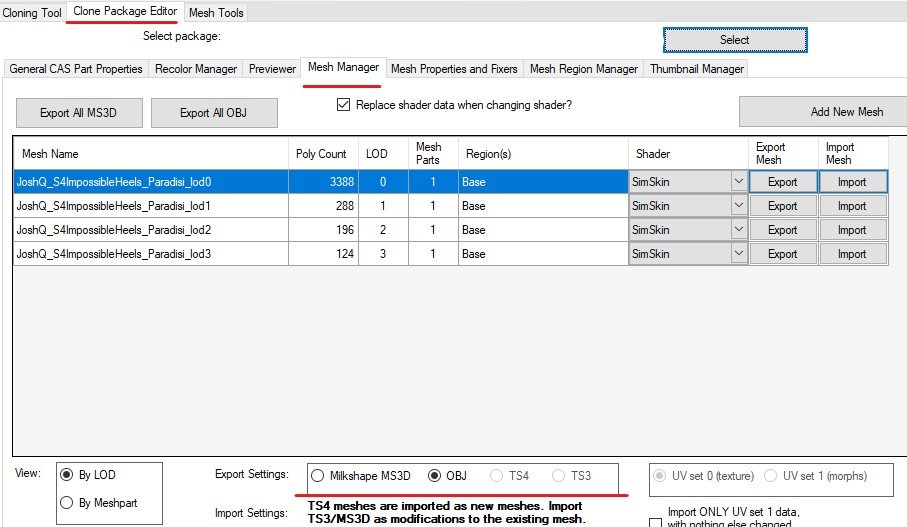This screenshot has height=527, width=907.
Task: Open Shader dropdown for lod2 mesh
Action: (x=739, y=230)
